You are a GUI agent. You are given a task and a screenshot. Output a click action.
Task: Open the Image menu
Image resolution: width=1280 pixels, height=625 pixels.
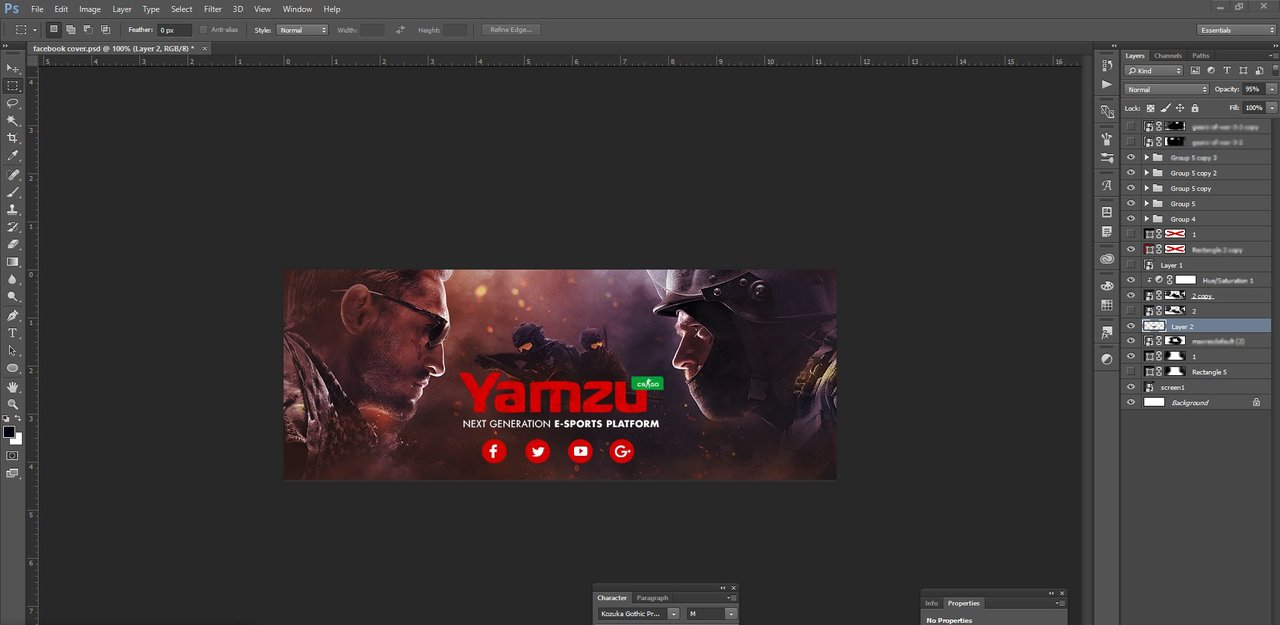click(x=90, y=9)
